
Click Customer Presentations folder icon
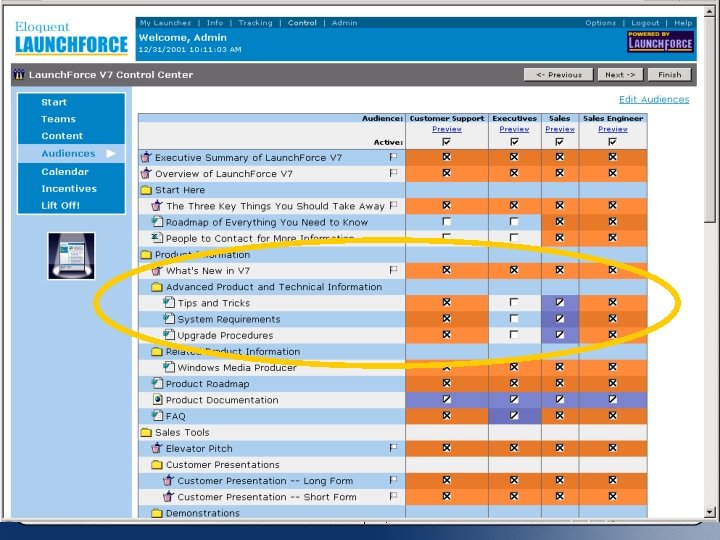click(x=157, y=465)
